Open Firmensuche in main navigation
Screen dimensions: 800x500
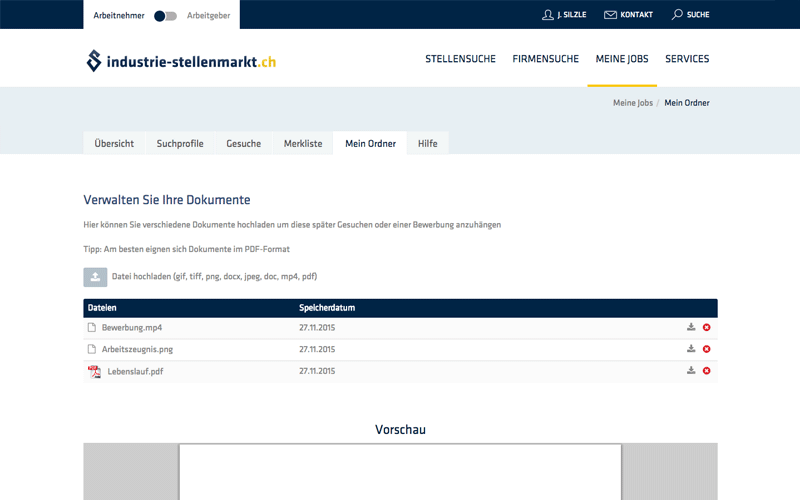click(x=545, y=59)
